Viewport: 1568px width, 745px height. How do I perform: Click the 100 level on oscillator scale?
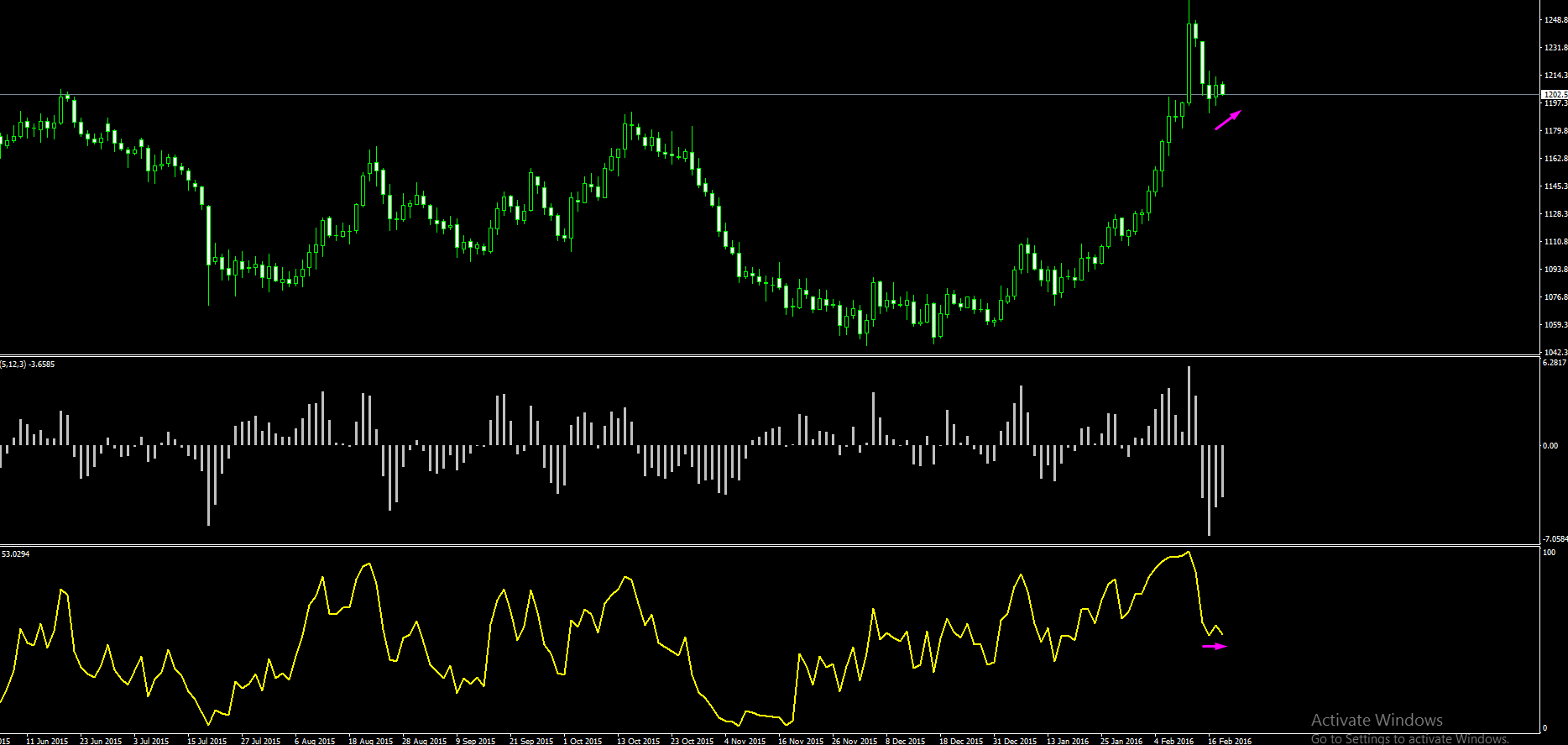pyautogui.click(x=1550, y=553)
